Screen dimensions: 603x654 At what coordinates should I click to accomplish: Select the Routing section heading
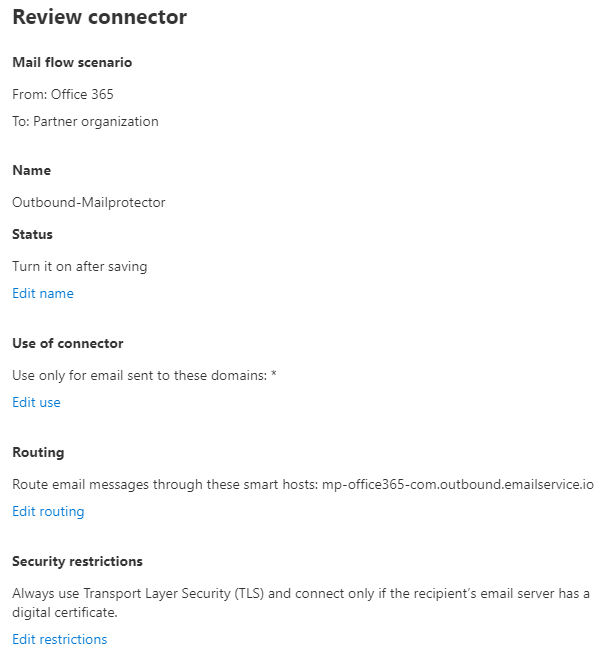tap(38, 453)
